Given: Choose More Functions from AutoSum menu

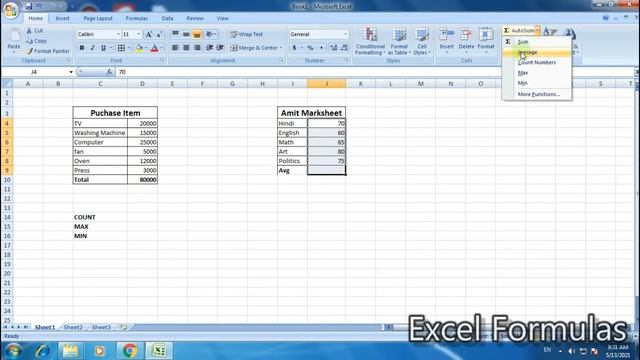Looking at the screenshot, I should click(538, 94).
